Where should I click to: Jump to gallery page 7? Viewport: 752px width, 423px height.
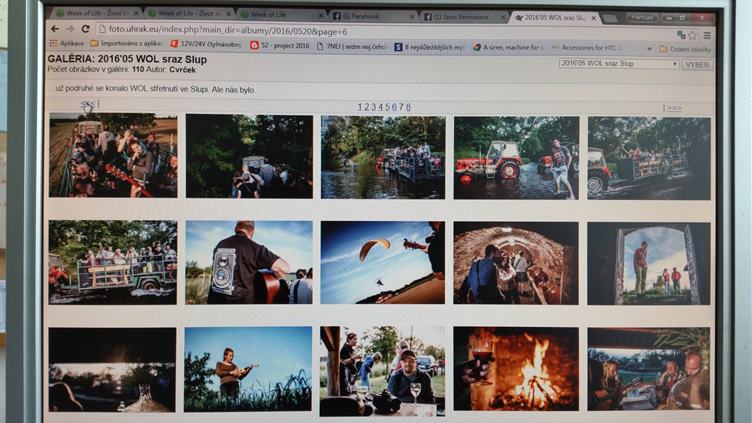[x=401, y=107]
